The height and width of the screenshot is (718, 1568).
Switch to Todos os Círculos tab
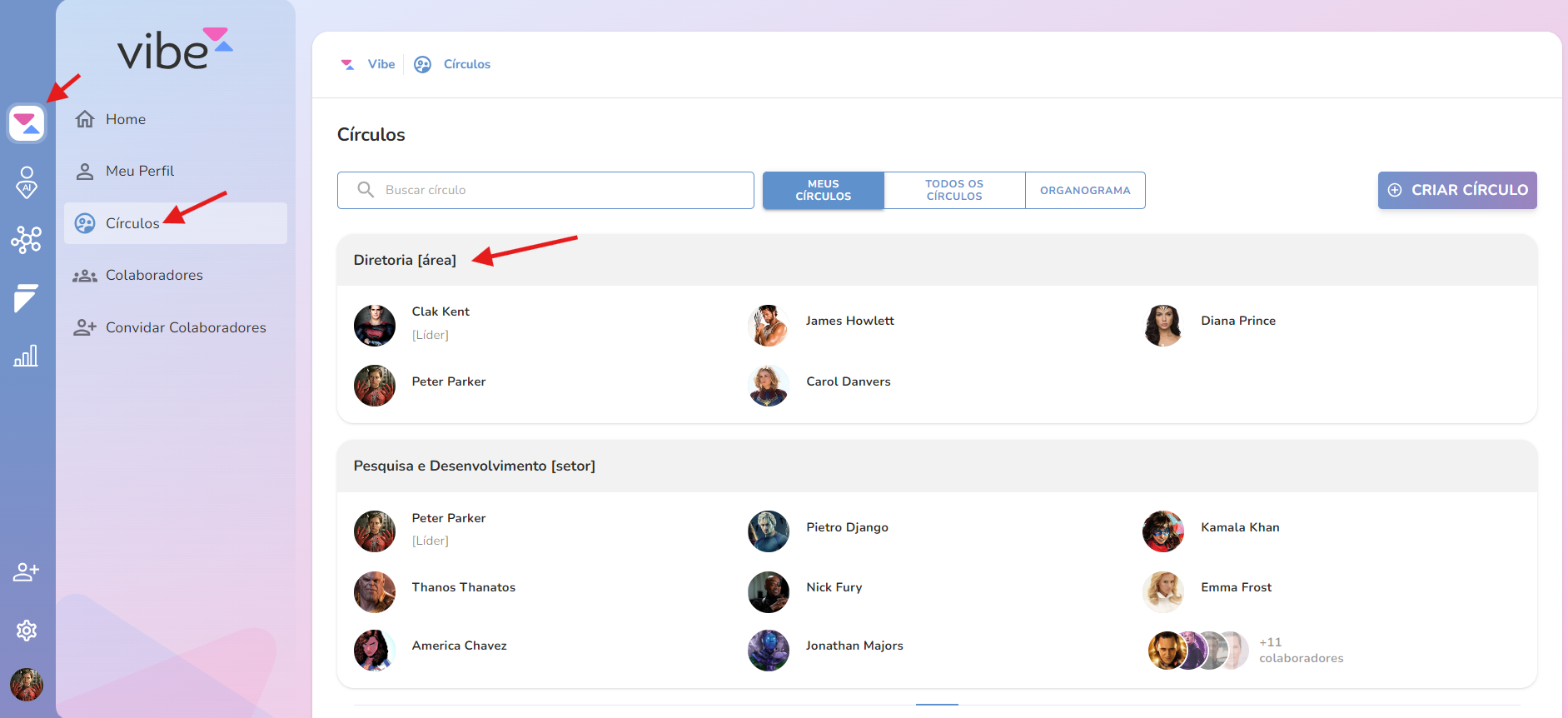click(x=954, y=190)
